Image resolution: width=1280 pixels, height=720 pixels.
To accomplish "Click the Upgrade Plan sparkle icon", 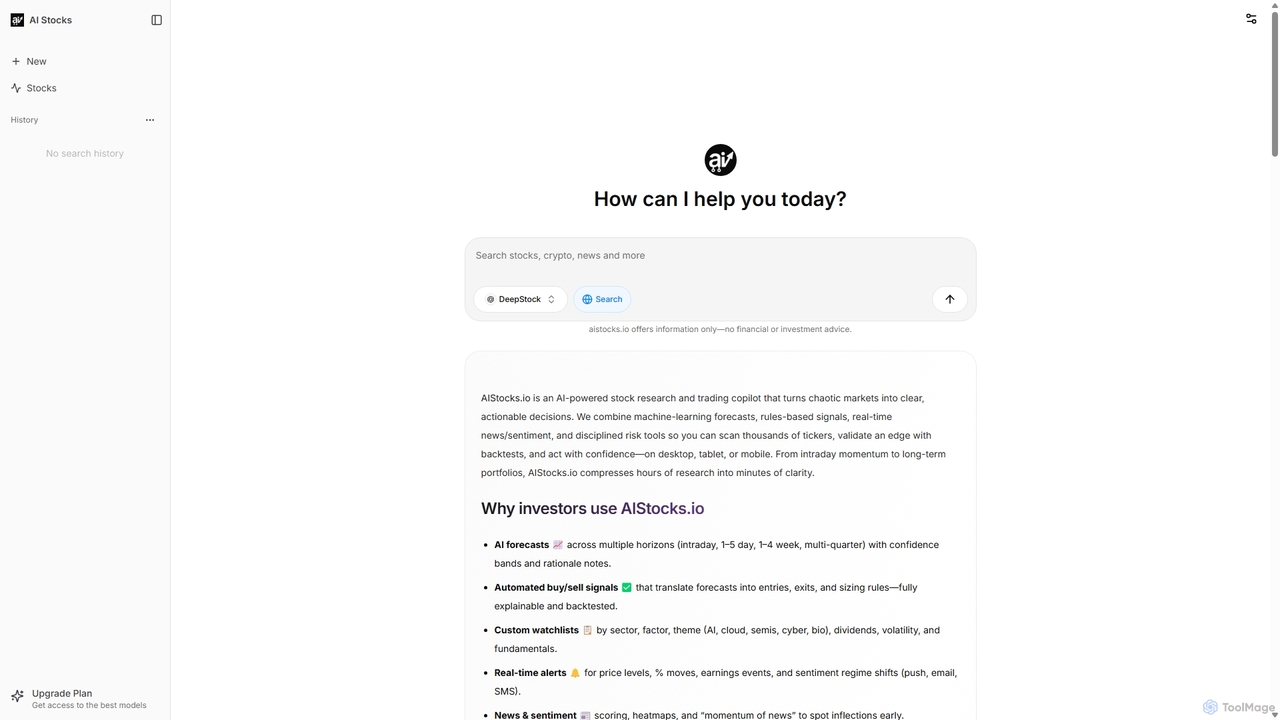I will pyautogui.click(x=17, y=696).
